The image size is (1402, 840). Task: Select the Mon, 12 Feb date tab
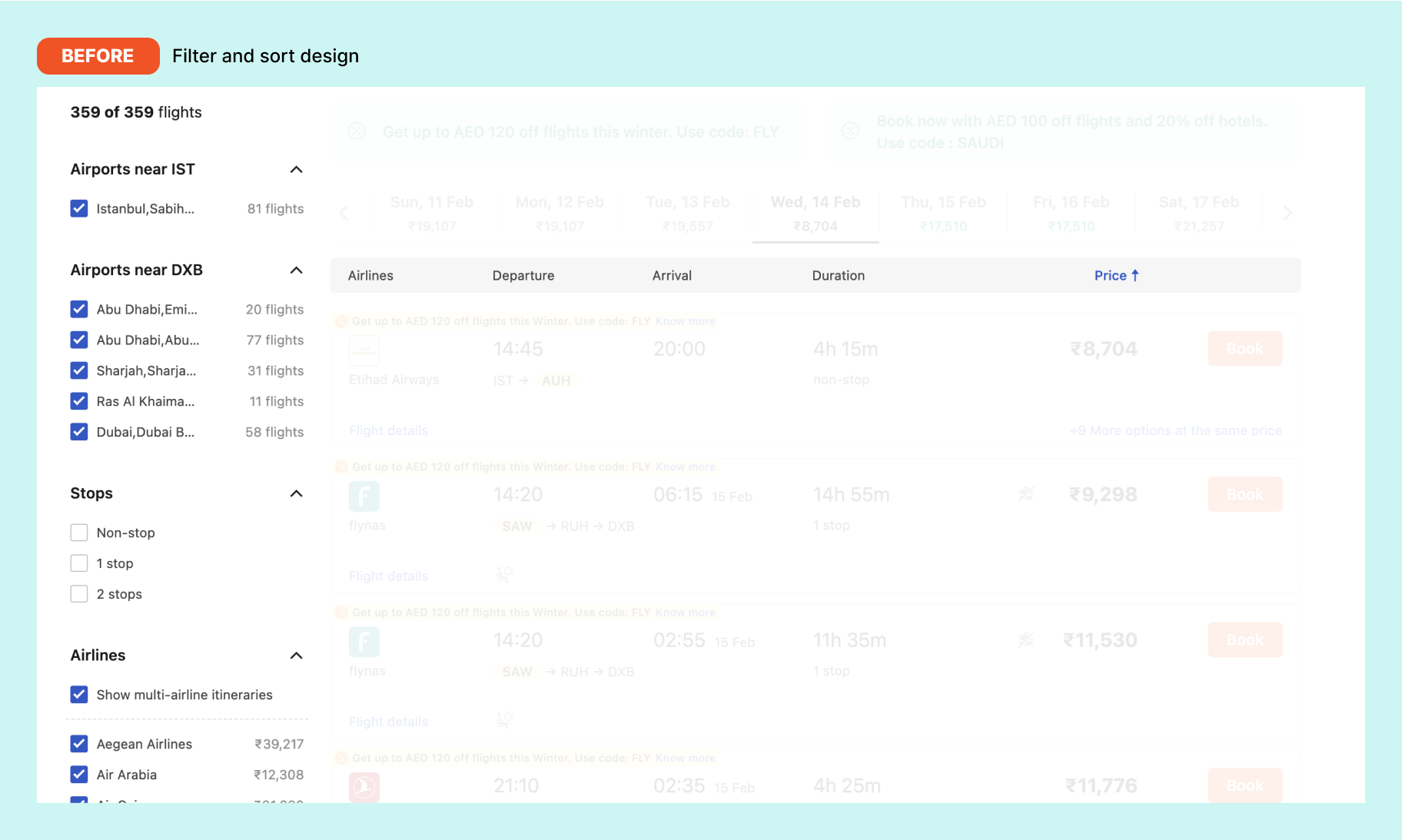click(x=560, y=213)
